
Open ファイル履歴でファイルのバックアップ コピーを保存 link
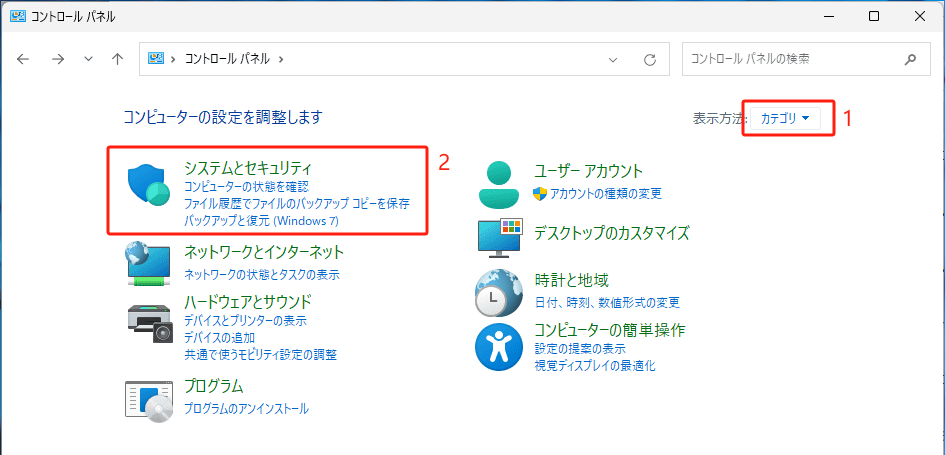point(297,204)
